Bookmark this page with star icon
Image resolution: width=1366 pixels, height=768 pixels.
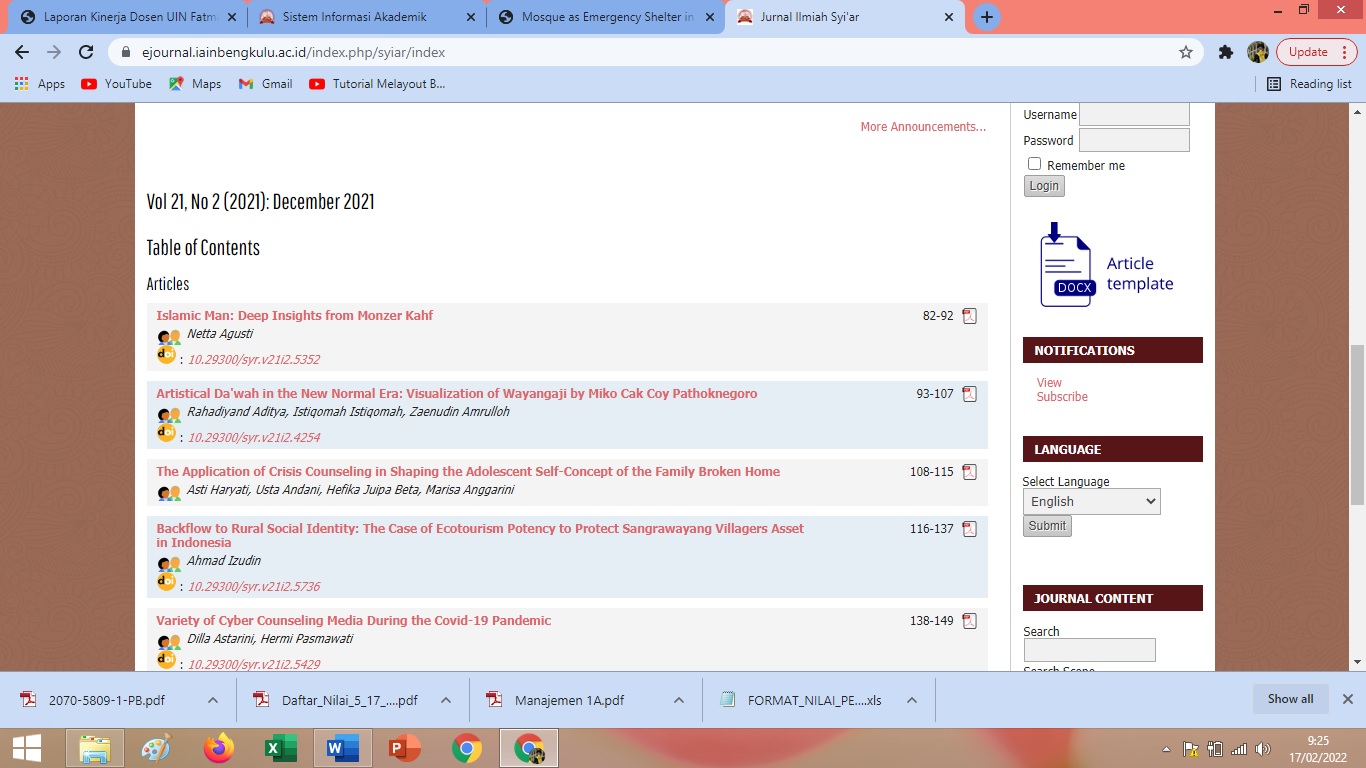1186,52
